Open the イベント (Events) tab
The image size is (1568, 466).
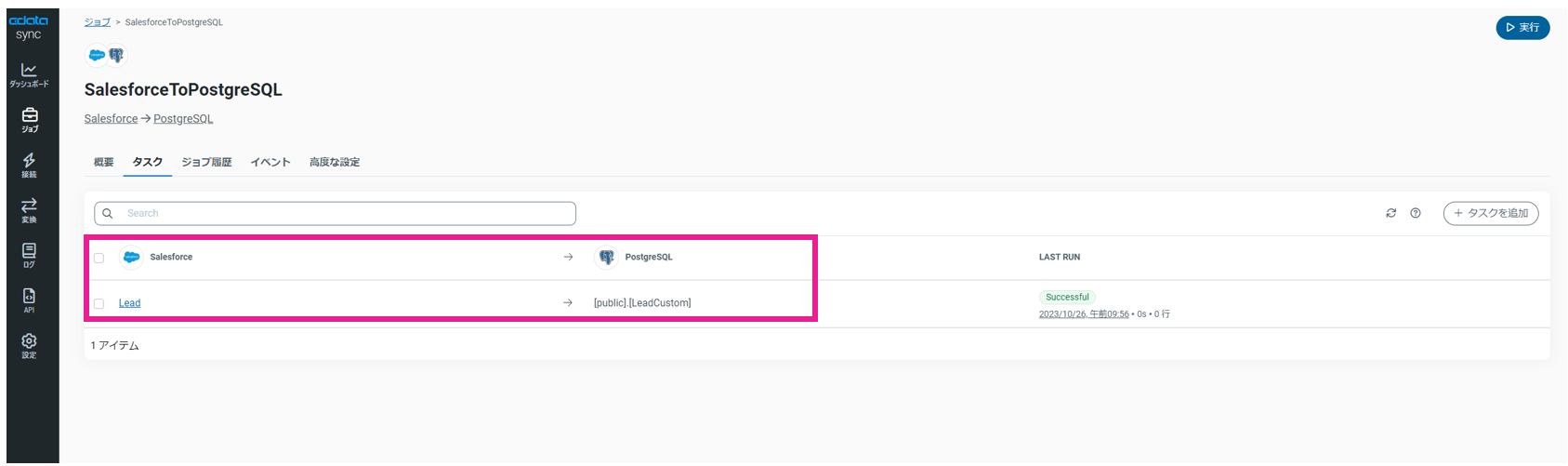[270, 162]
